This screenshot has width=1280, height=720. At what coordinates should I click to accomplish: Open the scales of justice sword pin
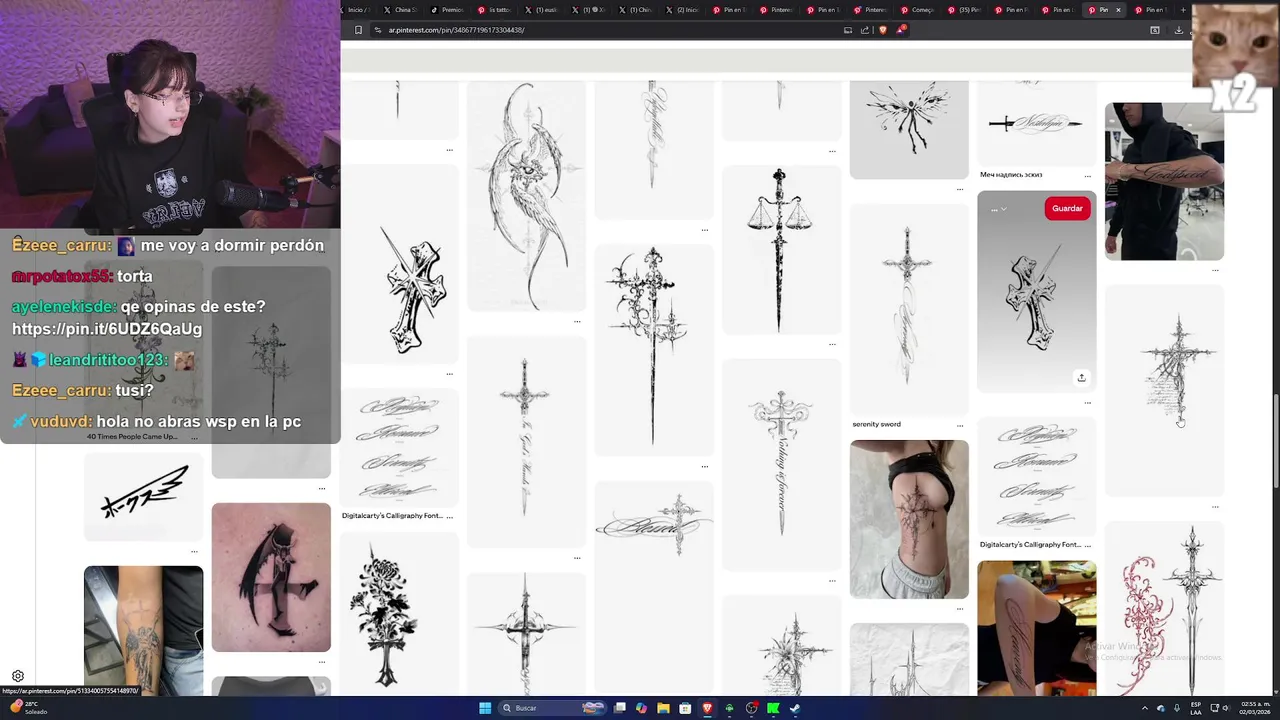pyautogui.click(x=780, y=250)
